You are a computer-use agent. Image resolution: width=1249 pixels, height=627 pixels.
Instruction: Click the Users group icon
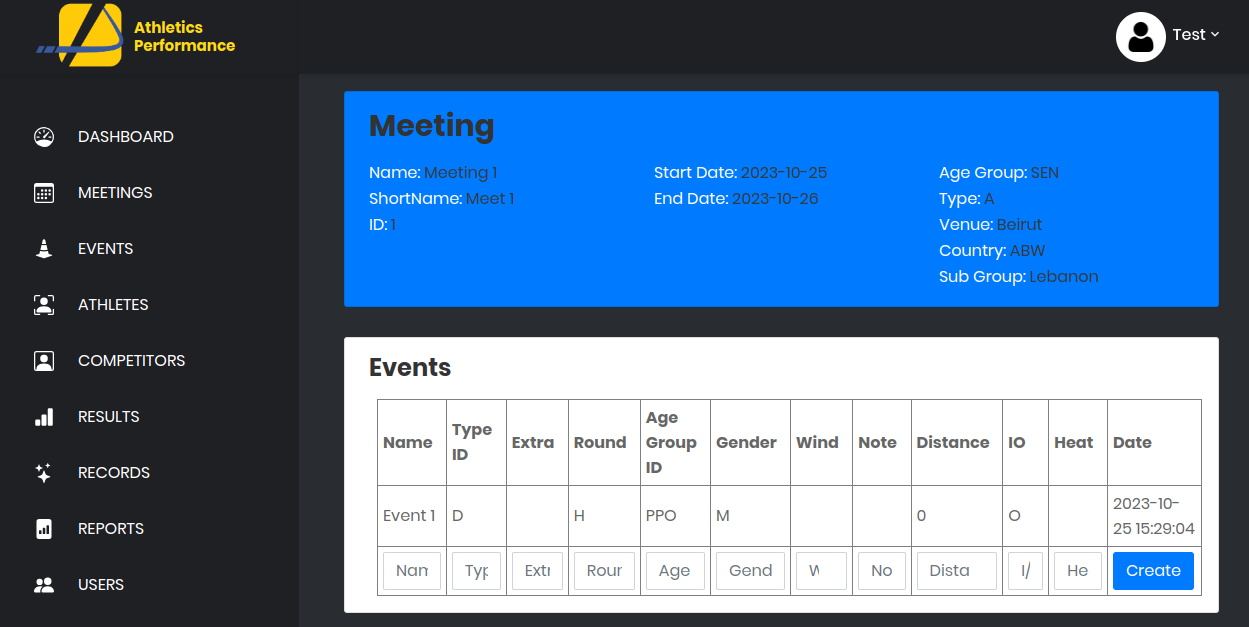pyautogui.click(x=43, y=585)
